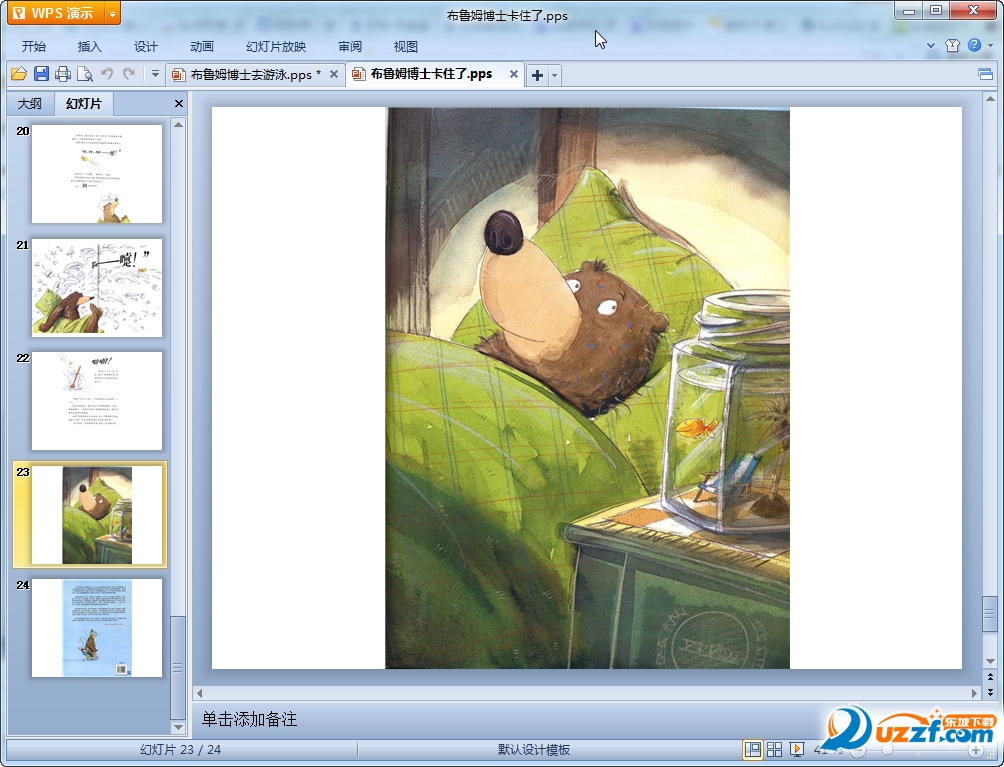This screenshot has width=1004, height=767.
Task: Zoom in with the plus button
Action: pyautogui.click(x=976, y=750)
